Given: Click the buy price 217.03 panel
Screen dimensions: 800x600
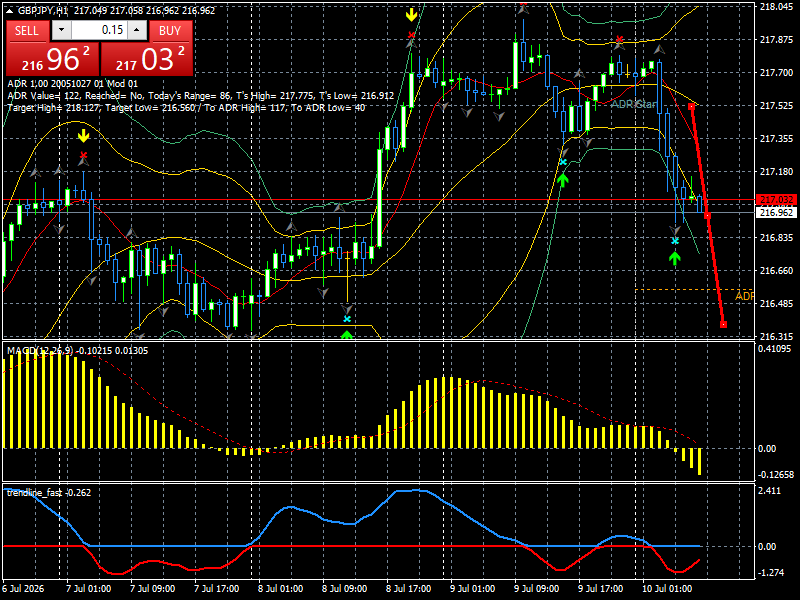Looking at the screenshot, I should 147,59.
